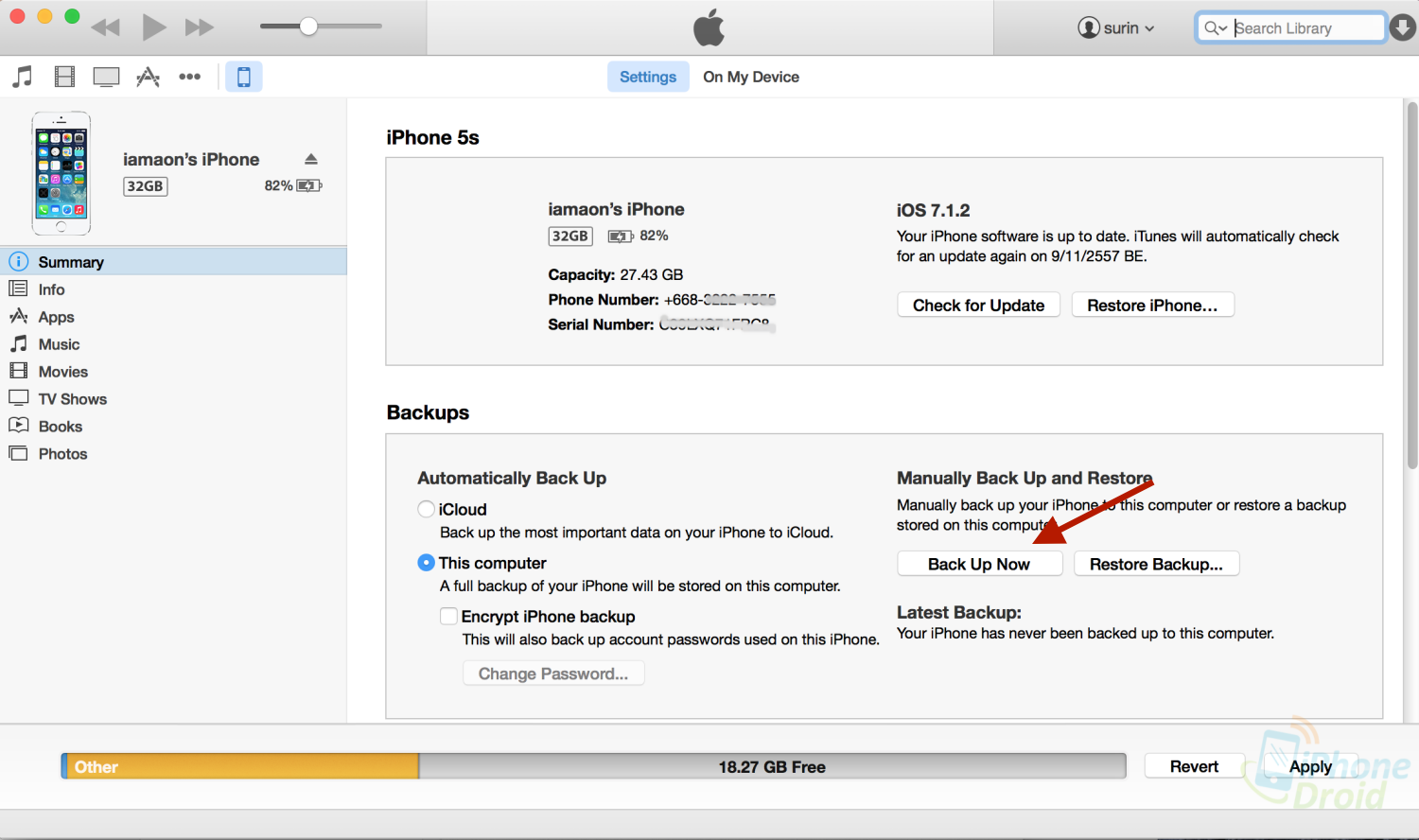Click the vertical scrollbar
Screen dimensions: 1419x840
tap(1411, 286)
